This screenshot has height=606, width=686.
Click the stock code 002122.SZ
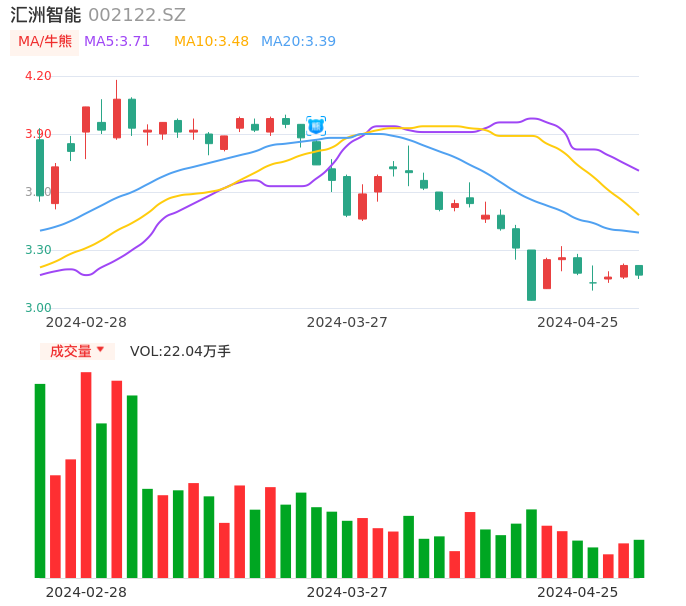click(137, 15)
